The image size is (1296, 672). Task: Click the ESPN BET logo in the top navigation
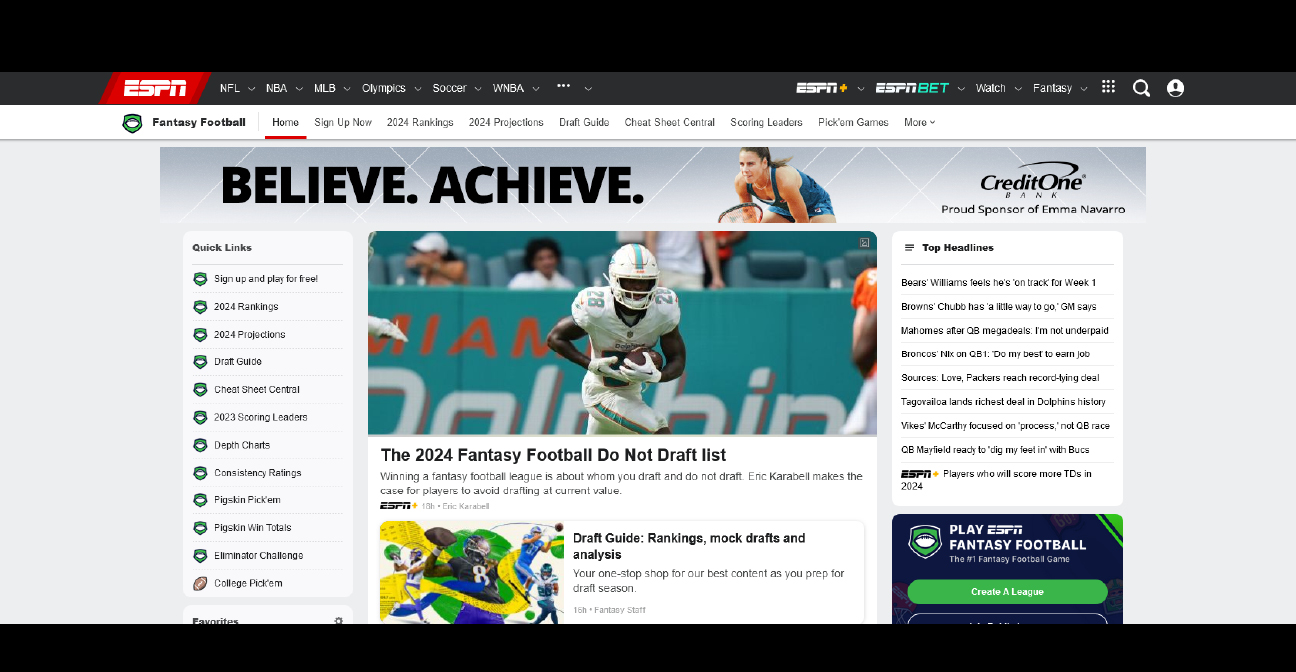912,88
